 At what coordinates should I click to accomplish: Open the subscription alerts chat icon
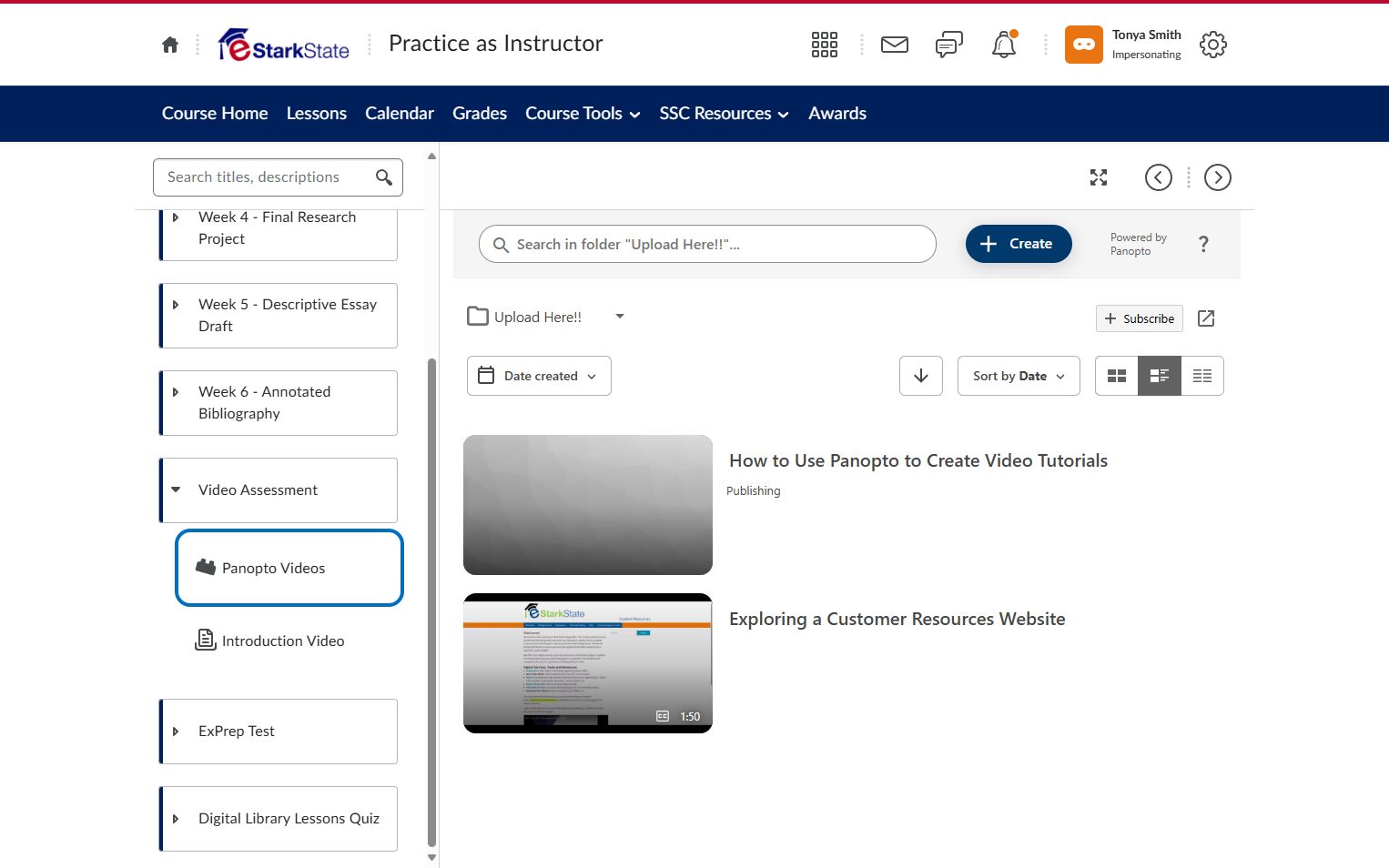pos(949,45)
